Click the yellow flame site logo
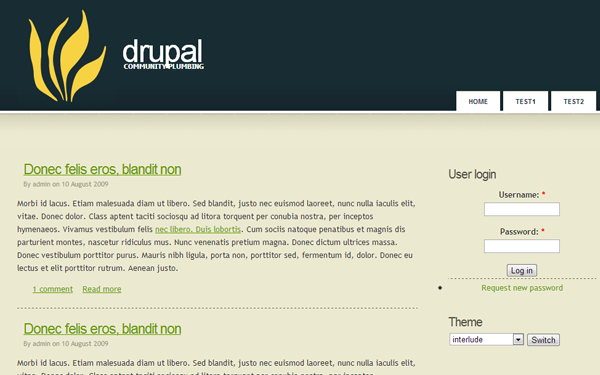Screen dimensions: 600x375 pos(67,56)
